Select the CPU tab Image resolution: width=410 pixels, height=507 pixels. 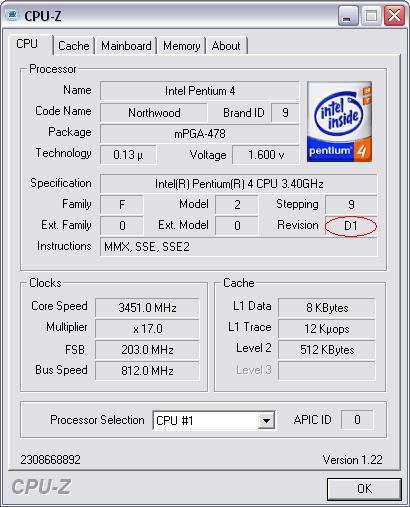27,44
